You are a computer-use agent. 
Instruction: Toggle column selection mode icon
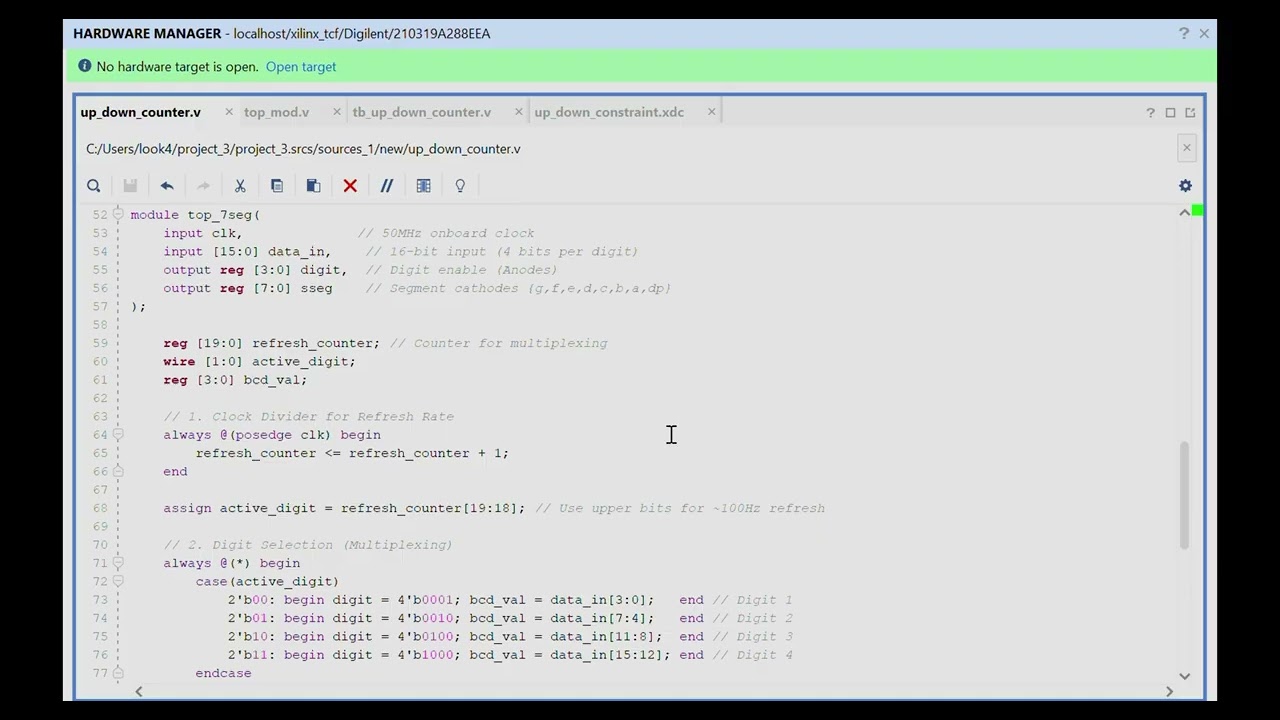[x=423, y=186]
